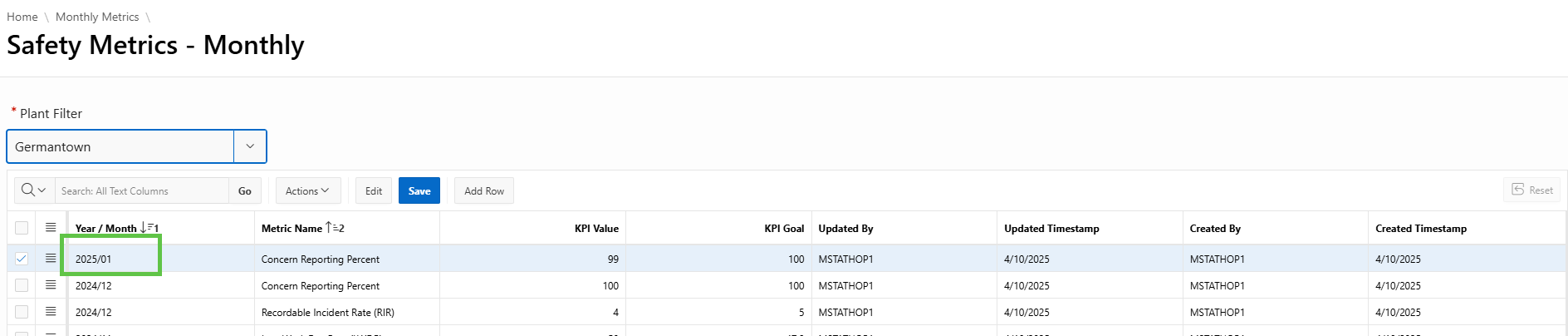
Task: Click the Reset report button
Action: [1531, 190]
